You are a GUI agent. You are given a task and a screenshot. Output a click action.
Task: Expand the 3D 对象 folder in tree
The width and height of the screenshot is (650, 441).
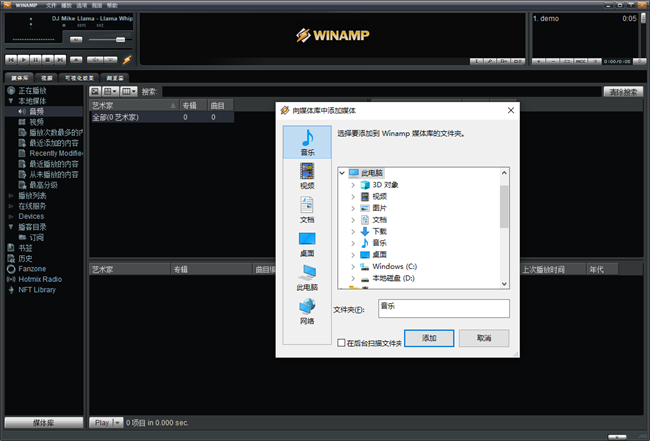(353, 185)
